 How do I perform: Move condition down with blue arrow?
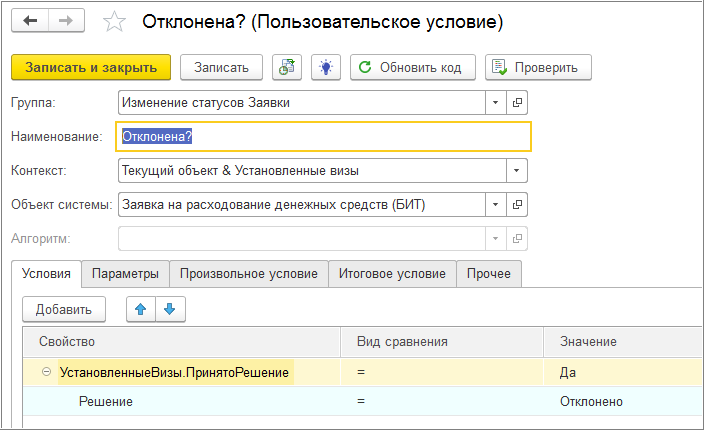(x=169, y=310)
